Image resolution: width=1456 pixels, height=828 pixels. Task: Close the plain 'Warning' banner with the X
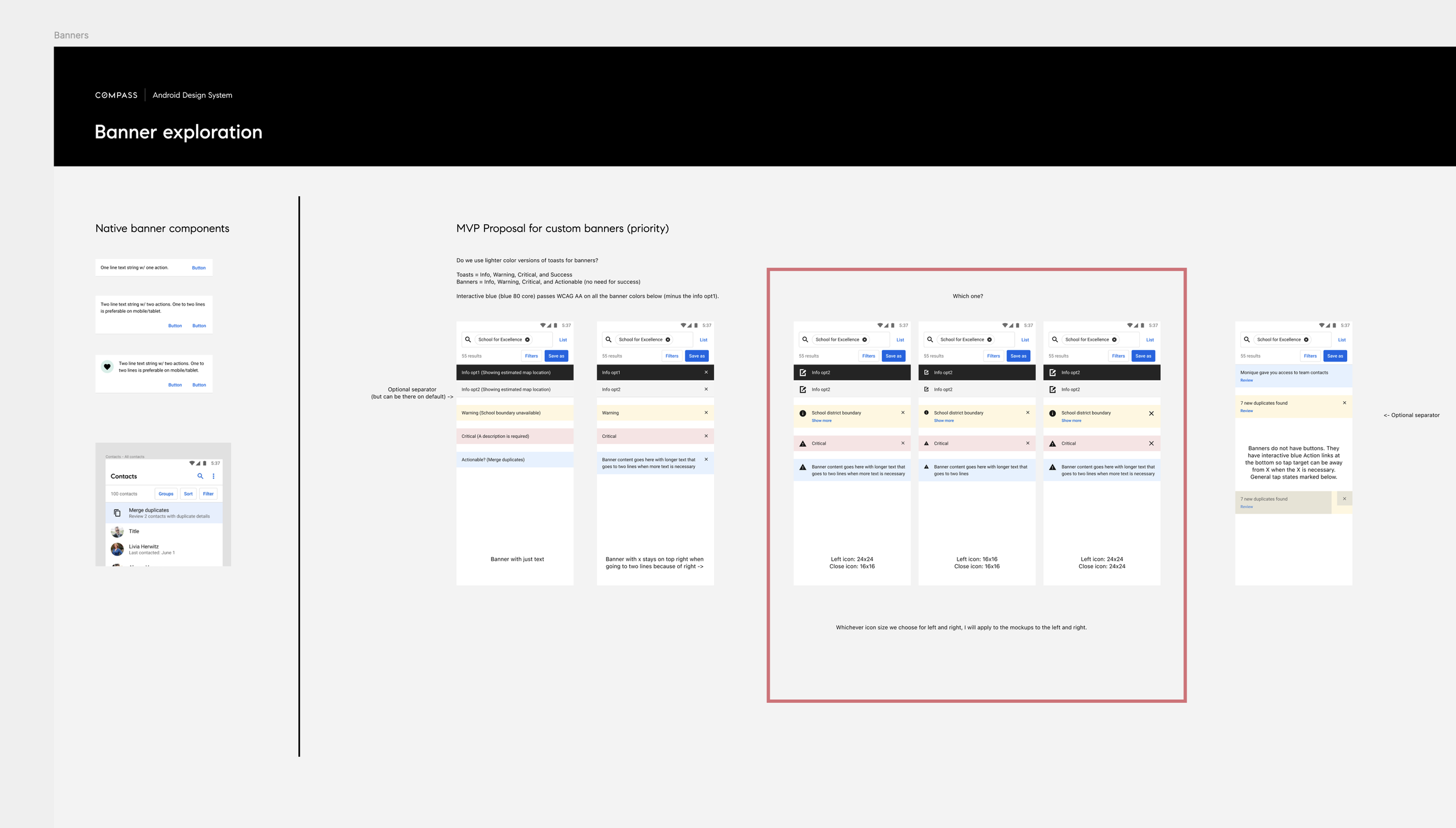tap(706, 413)
